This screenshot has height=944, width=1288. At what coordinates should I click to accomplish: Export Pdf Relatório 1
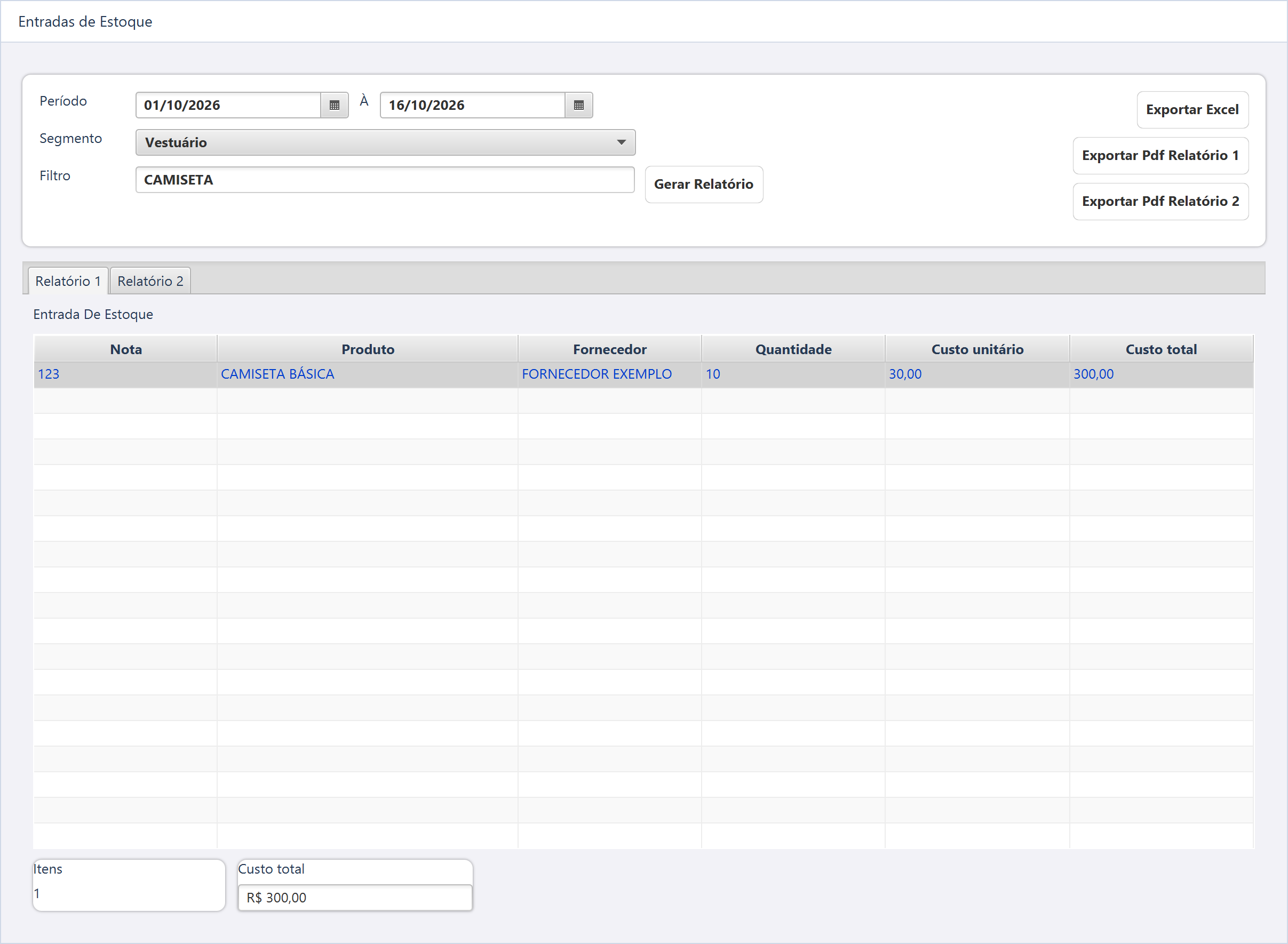point(1160,155)
